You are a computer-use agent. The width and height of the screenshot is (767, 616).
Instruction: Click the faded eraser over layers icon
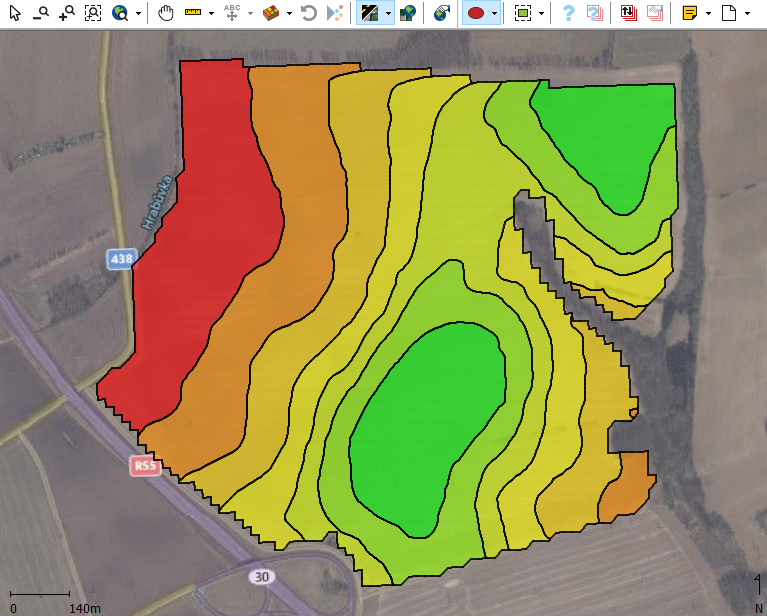tap(655, 13)
